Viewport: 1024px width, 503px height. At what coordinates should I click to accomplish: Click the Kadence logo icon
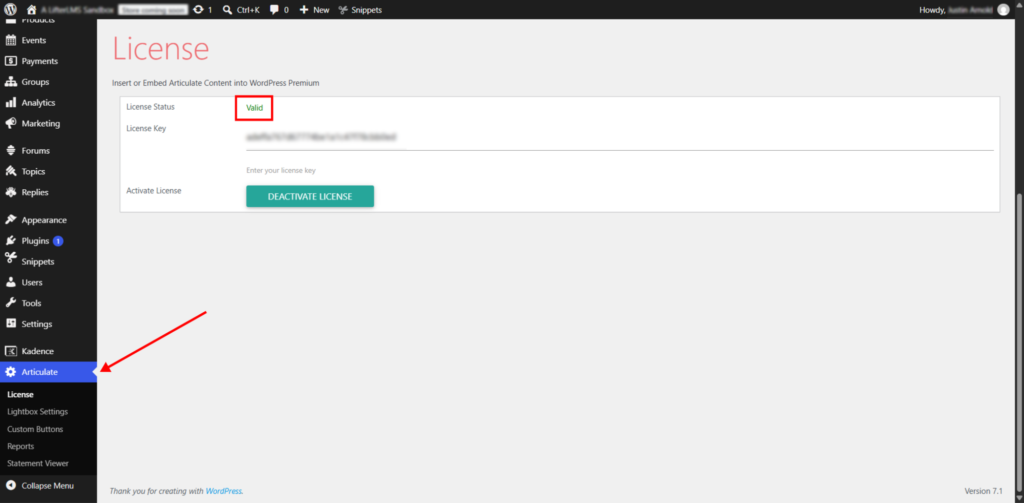pyautogui.click(x=10, y=351)
